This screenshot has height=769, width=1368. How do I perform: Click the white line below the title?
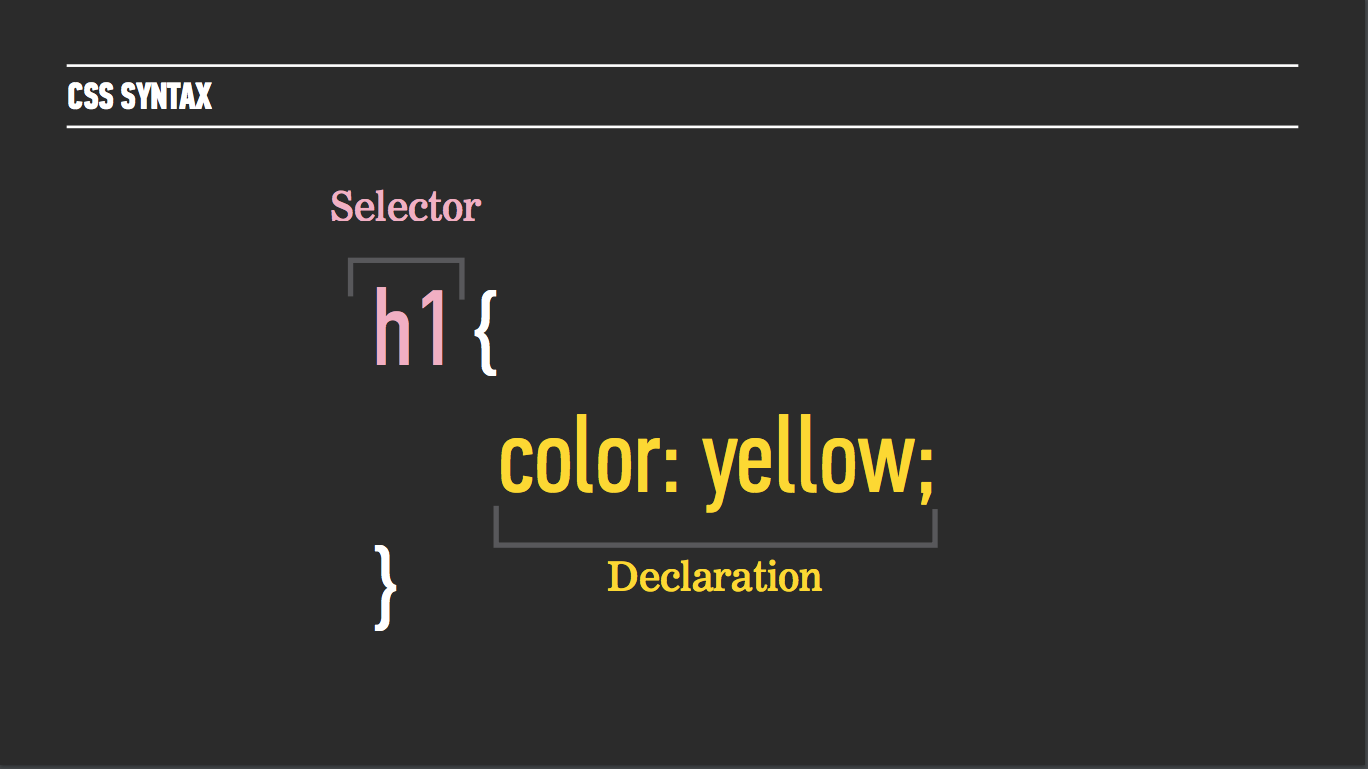point(682,127)
